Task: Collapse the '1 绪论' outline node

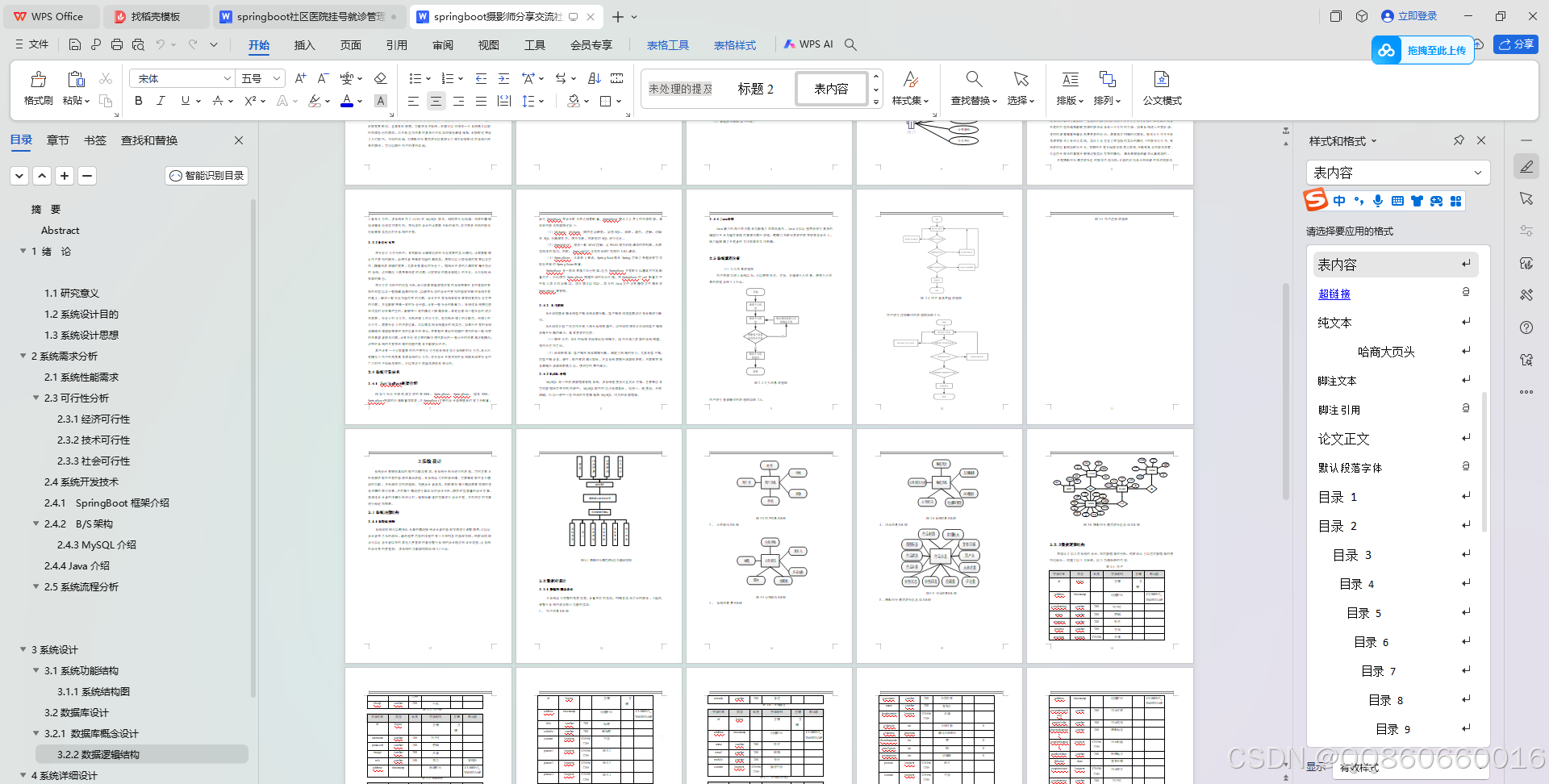Action: 23,252
